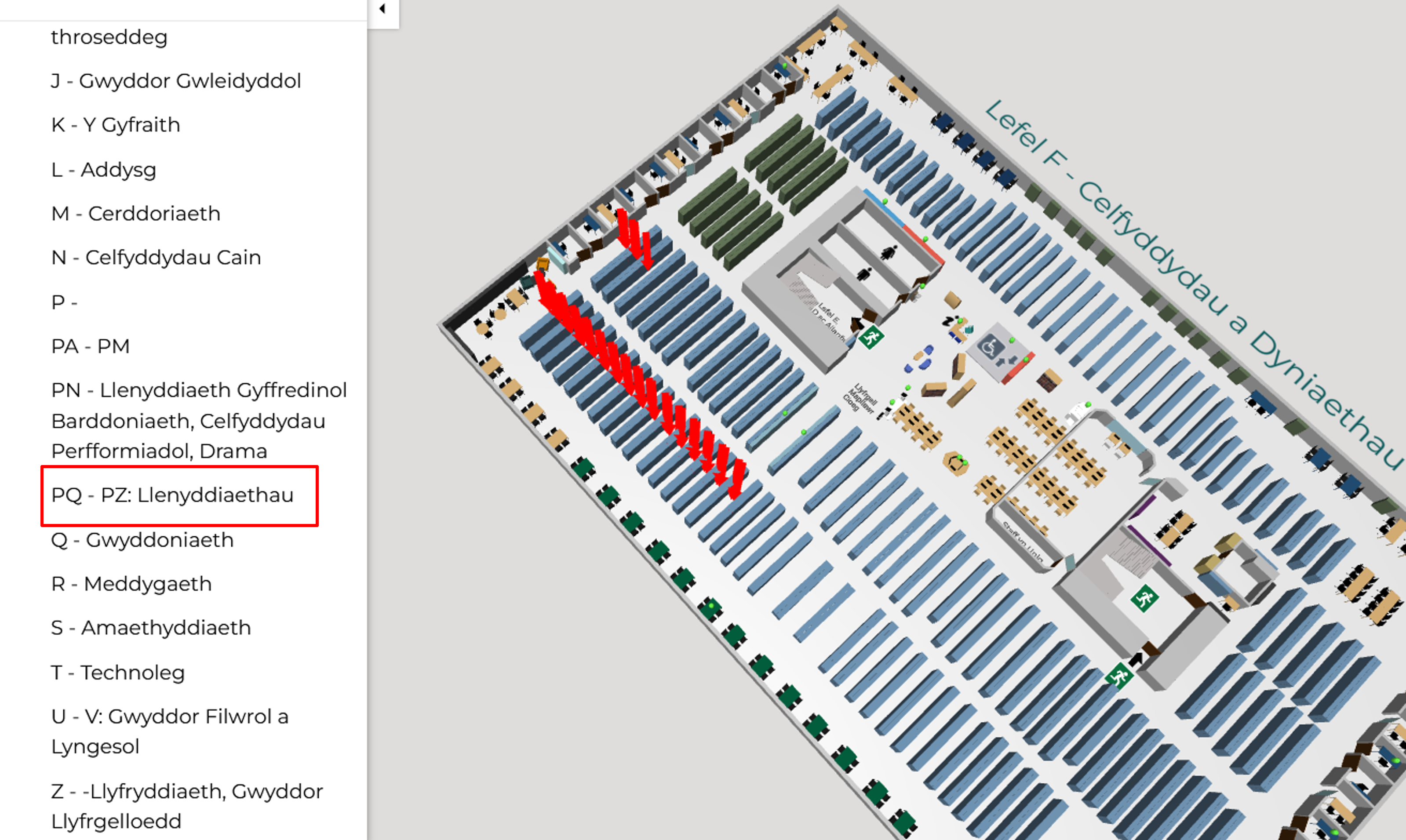Select Z - Llyfryddiaeth, Gwyddor Llyfrgelloedd
Screen dimensions: 1406x840
(x=187, y=806)
